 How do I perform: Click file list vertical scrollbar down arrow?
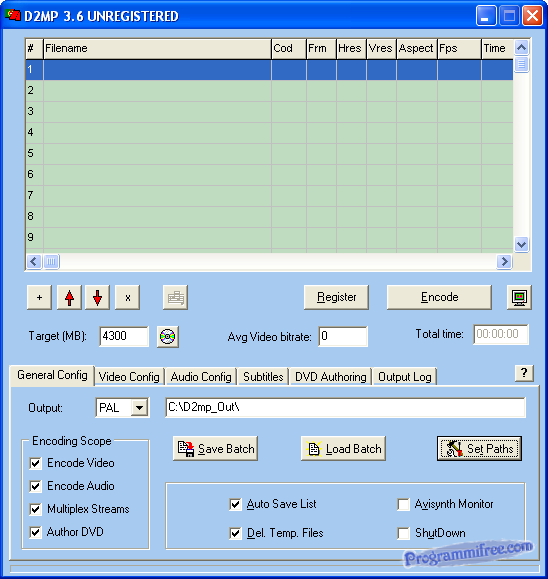(x=521, y=244)
